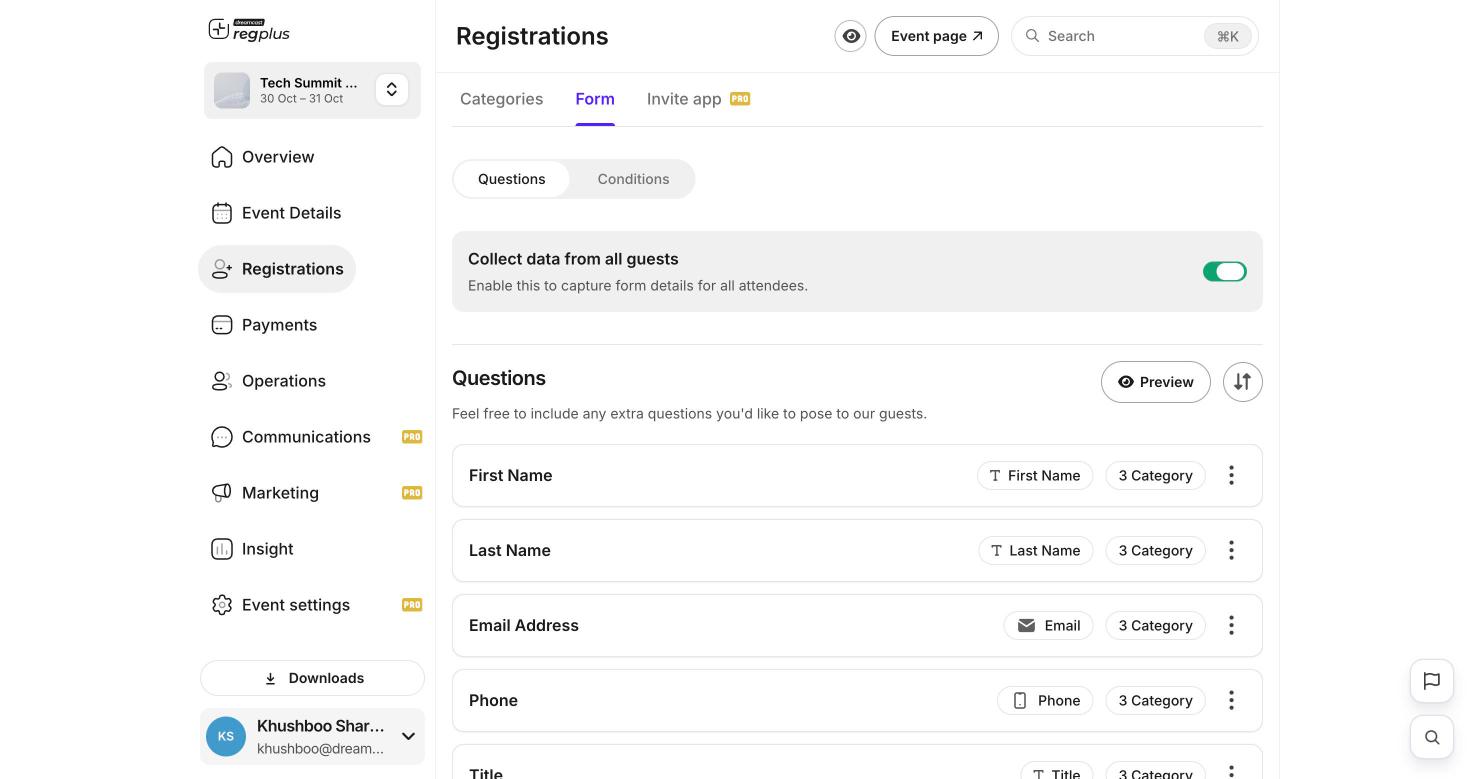Click the Registrations person-plus icon
This screenshot has height=779, width=1470.
click(222, 269)
